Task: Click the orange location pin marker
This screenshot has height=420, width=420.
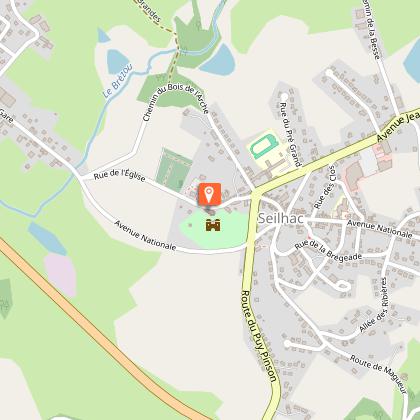Action: click(209, 194)
